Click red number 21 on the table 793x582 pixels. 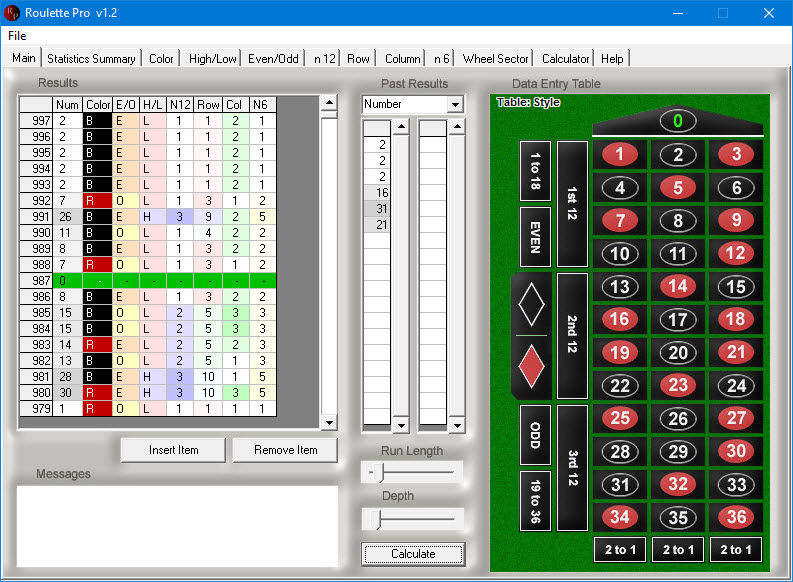[x=736, y=352]
